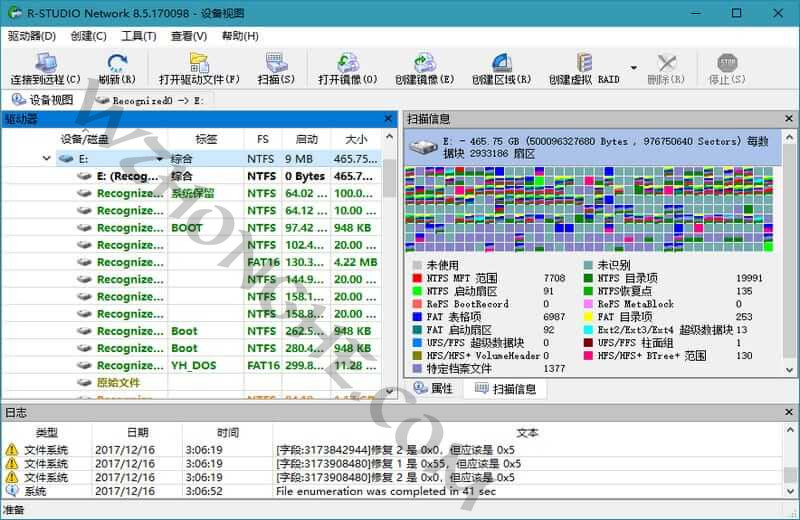Click the HFS/HFS+ BTree+ 范围 pink swatch
This screenshot has width=800, height=520.
pyautogui.click(x=588, y=355)
